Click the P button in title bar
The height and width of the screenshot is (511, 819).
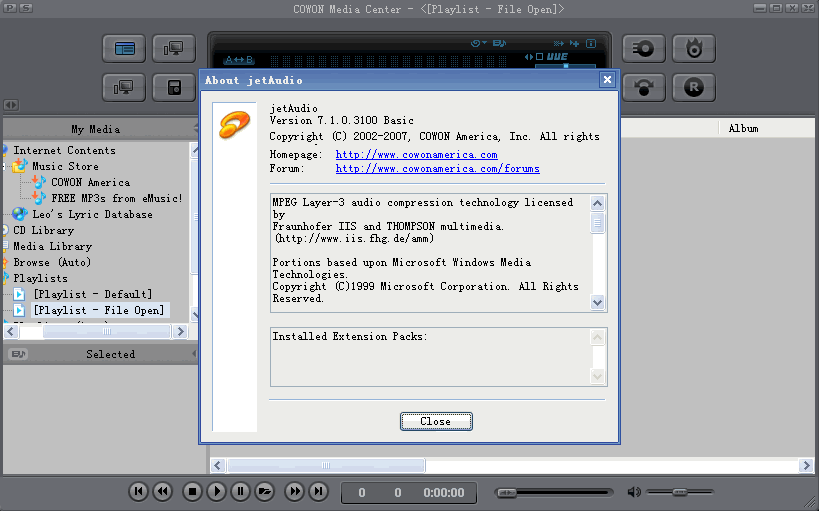[10, 8]
